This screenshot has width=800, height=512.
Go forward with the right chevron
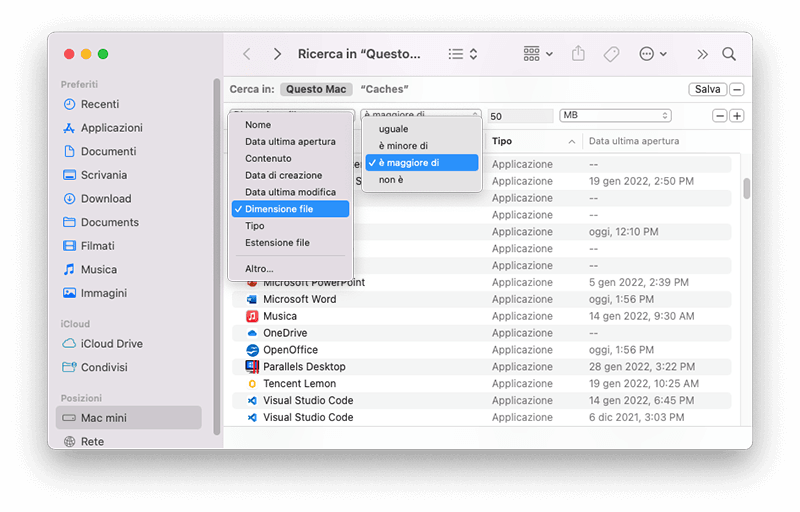click(x=277, y=54)
